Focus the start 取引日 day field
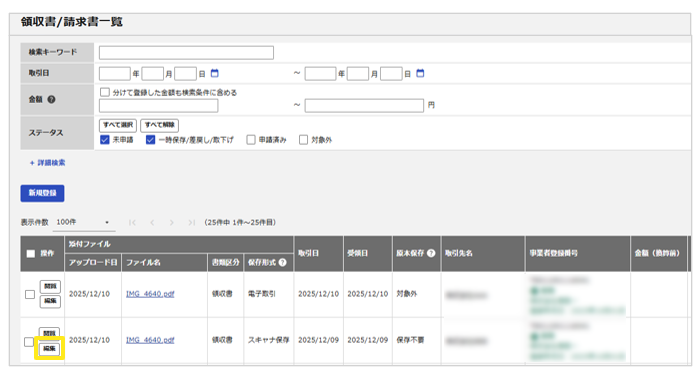Screen dimensions: 700x374 click(186, 74)
